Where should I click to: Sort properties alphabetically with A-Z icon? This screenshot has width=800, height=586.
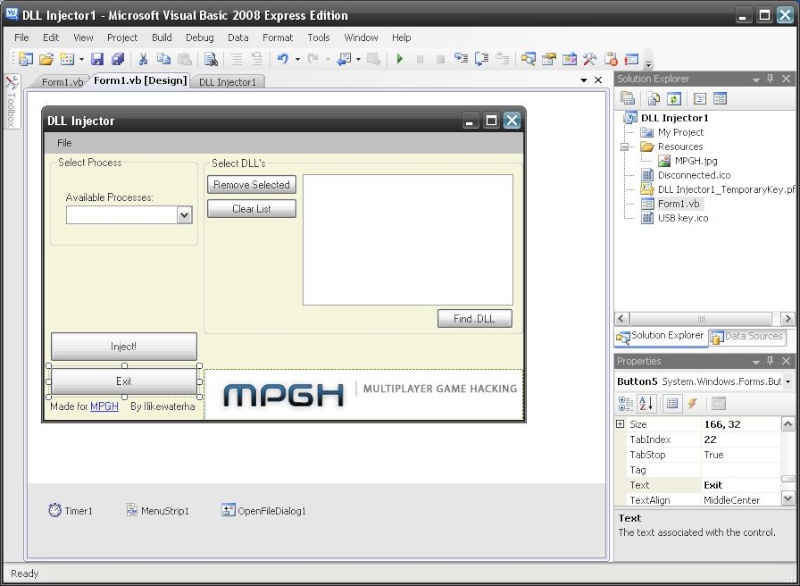tap(646, 403)
